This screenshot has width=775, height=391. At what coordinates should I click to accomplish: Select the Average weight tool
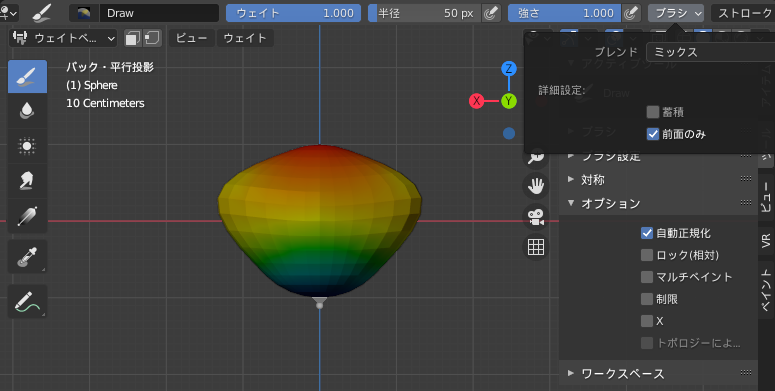tap(27, 146)
